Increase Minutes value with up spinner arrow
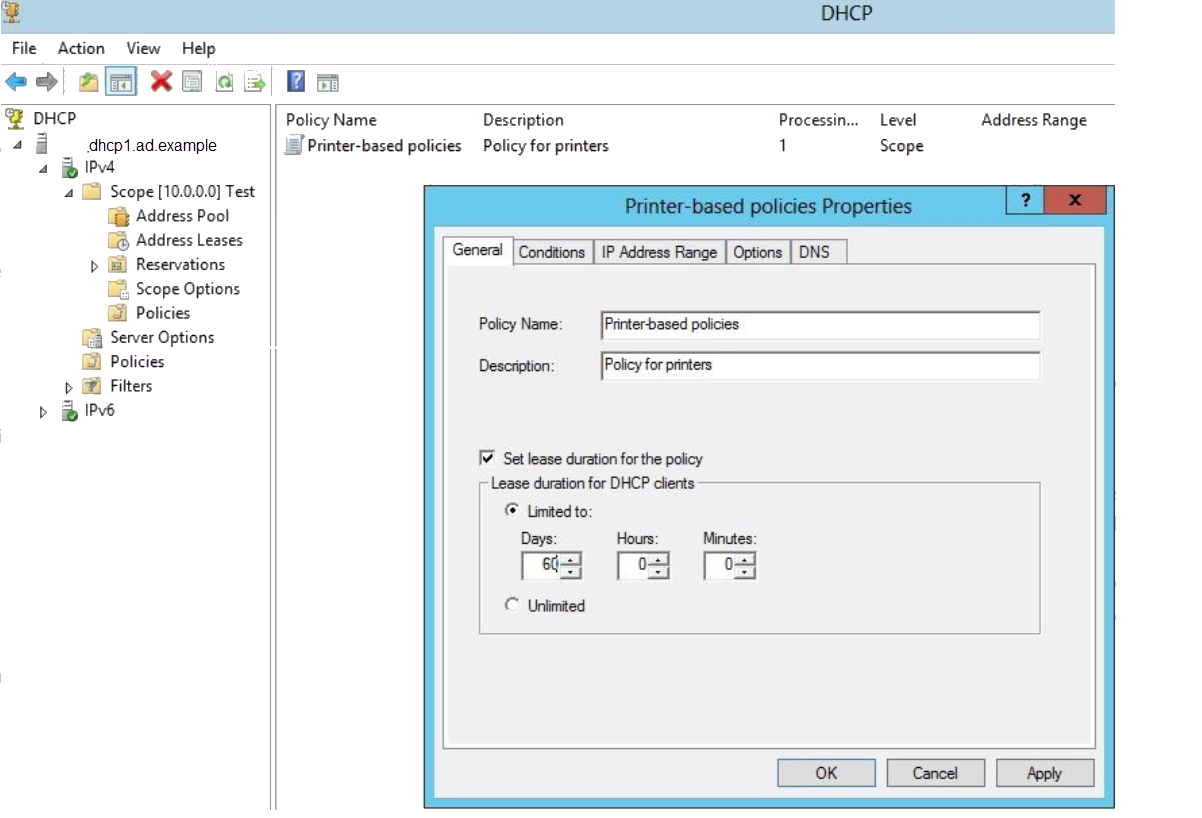 (x=745, y=560)
